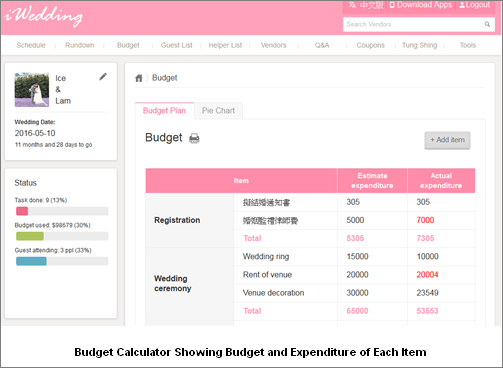Click the iWedding logo

coord(44,16)
